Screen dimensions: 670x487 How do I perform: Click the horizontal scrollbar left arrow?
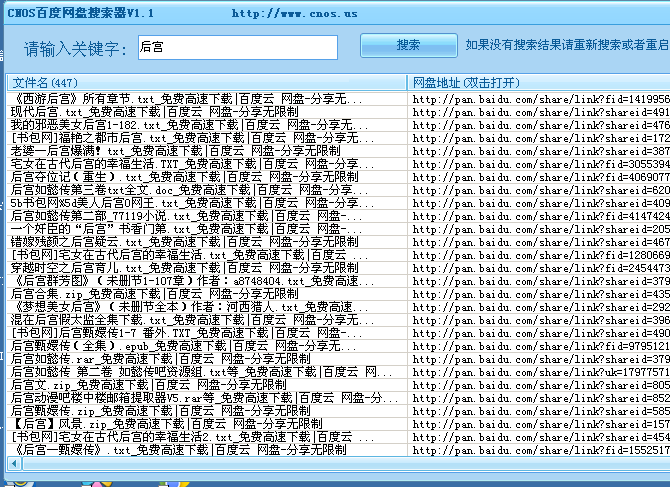tap(14, 463)
